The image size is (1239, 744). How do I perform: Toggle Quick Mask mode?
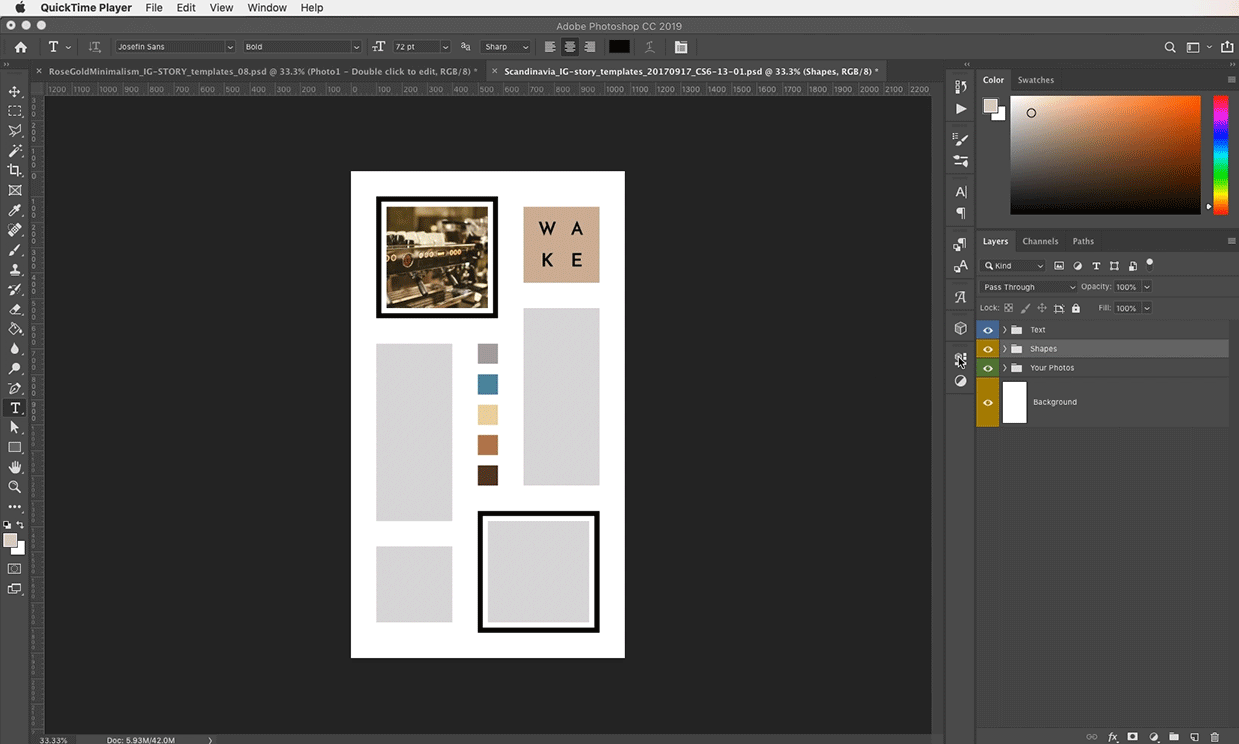15,569
